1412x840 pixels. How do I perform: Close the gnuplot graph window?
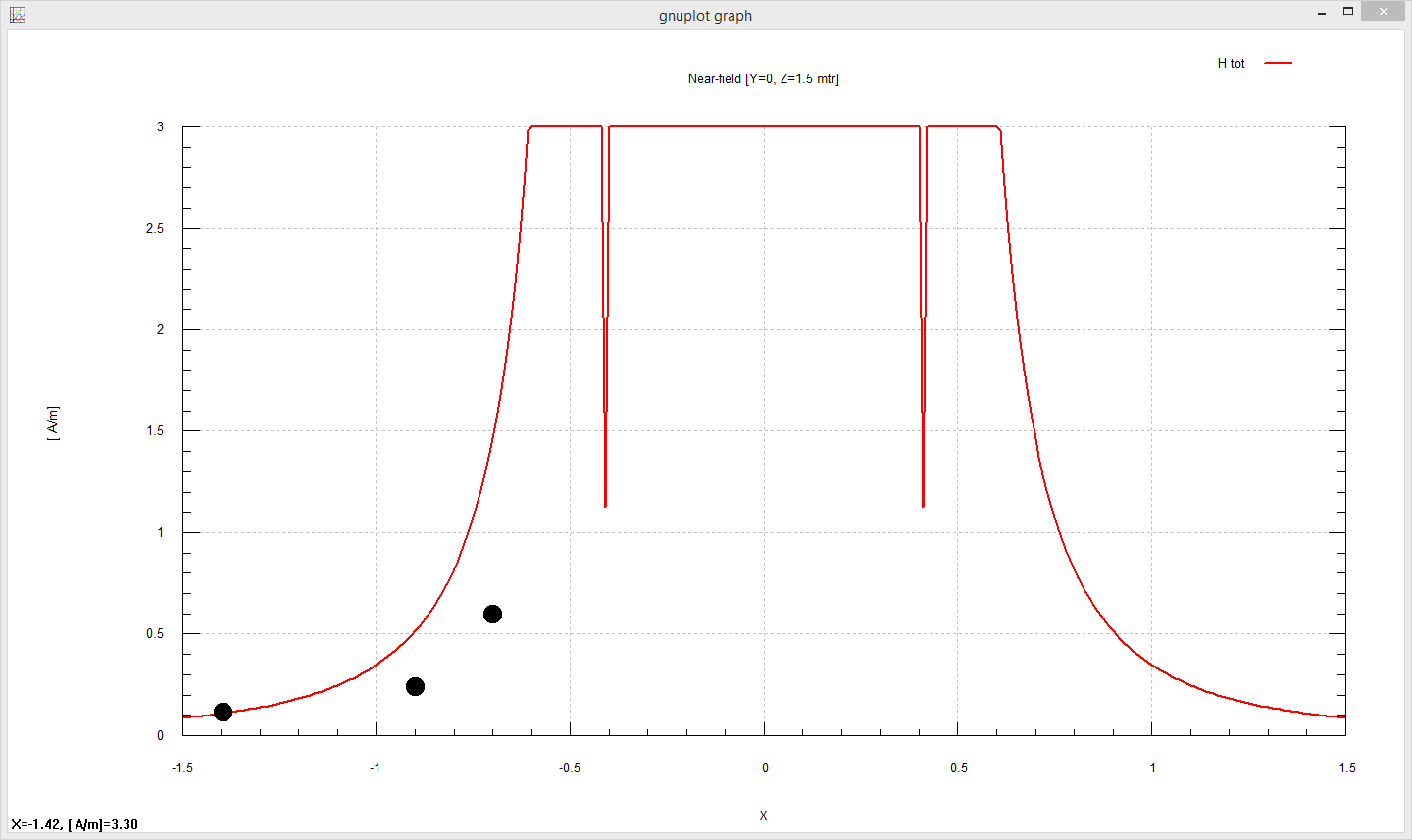[1384, 12]
